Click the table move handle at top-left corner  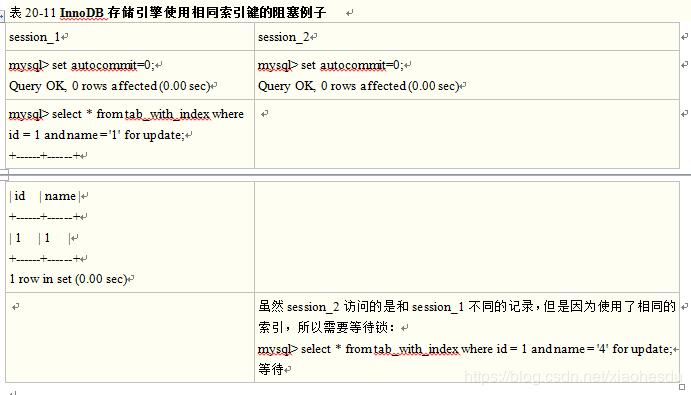click(x=2, y=16)
